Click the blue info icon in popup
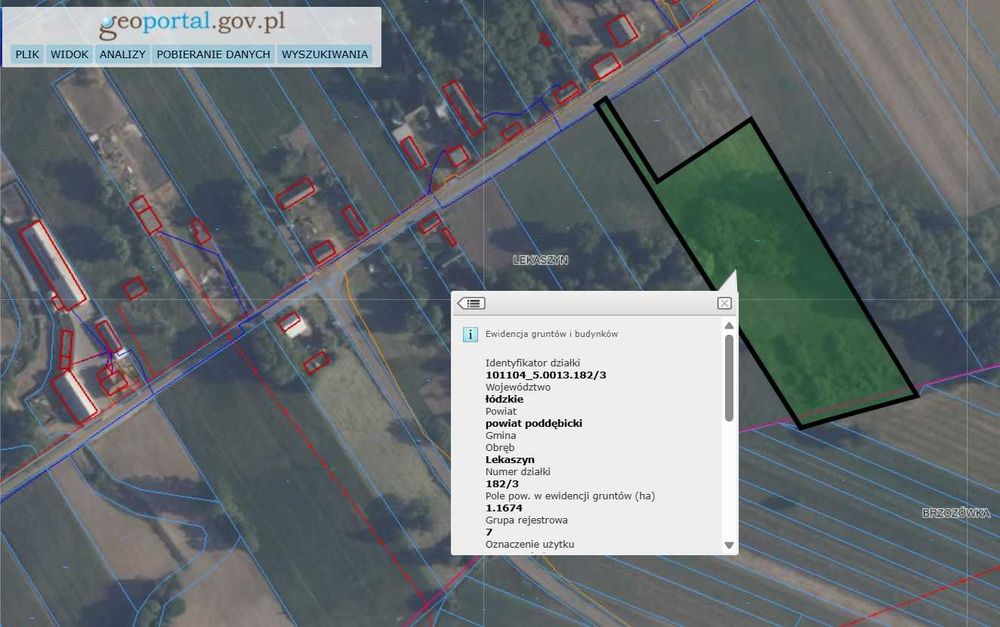The height and width of the screenshot is (627, 1000). [470, 334]
